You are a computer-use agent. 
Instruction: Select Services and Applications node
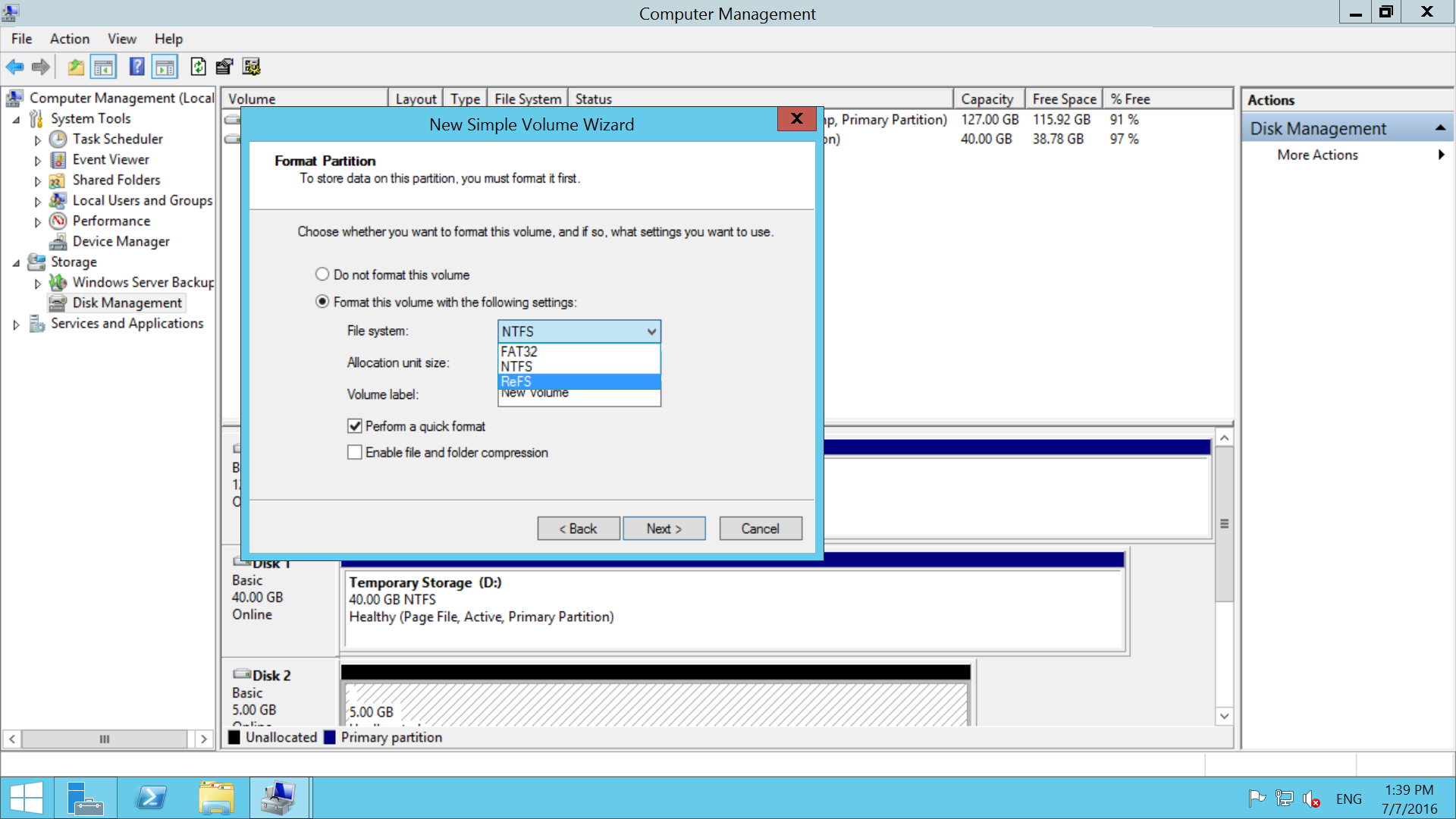(127, 323)
